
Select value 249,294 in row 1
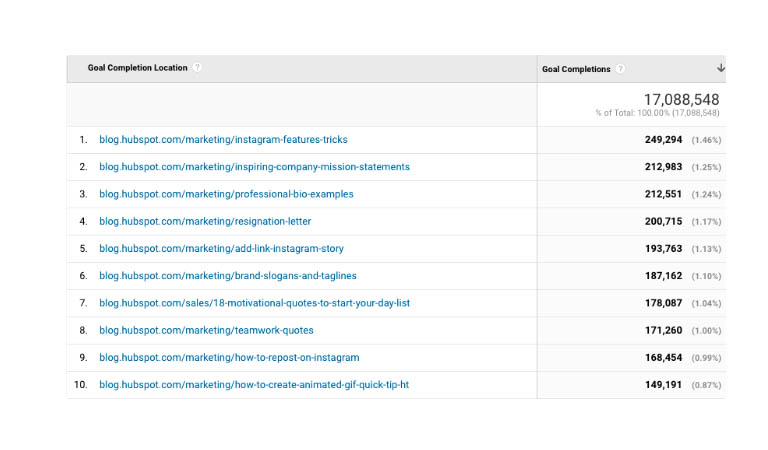(663, 140)
